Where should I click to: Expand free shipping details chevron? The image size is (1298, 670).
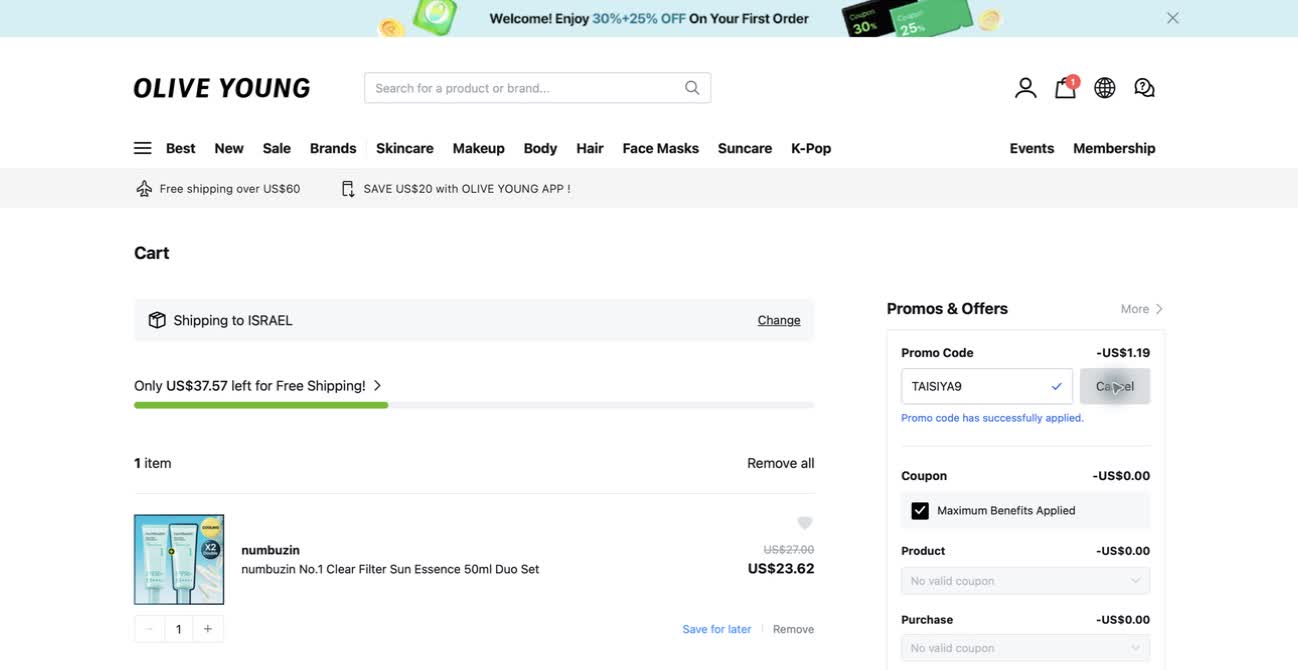(x=377, y=386)
